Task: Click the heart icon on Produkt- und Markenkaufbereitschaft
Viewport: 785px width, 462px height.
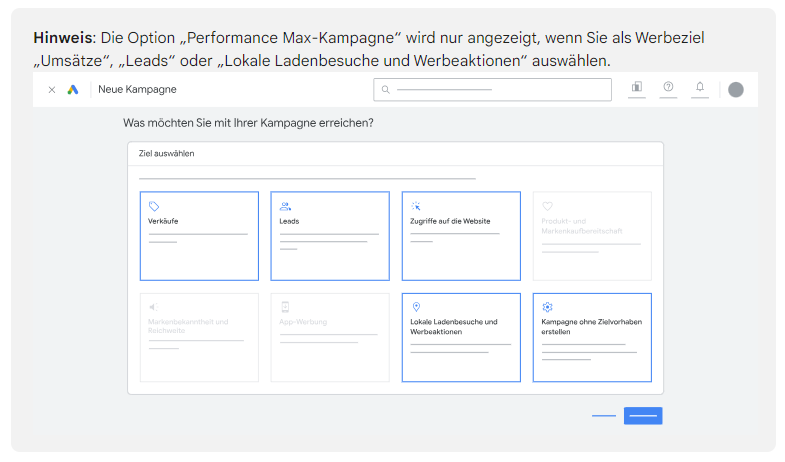Action: coord(547,206)
